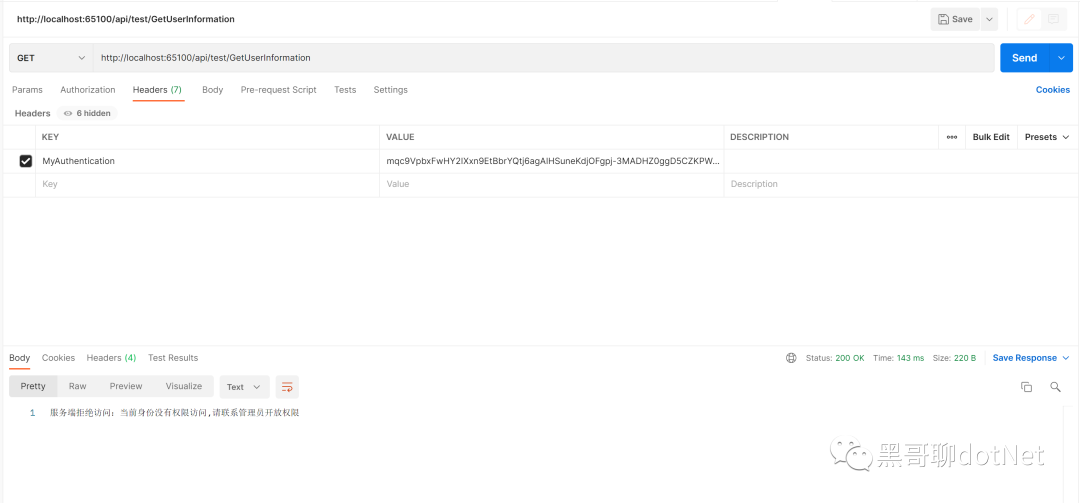This screenshot has width=1080, height=503.
Task: Open search in response using magnifier icon
Action: (x=1055, y=387)
